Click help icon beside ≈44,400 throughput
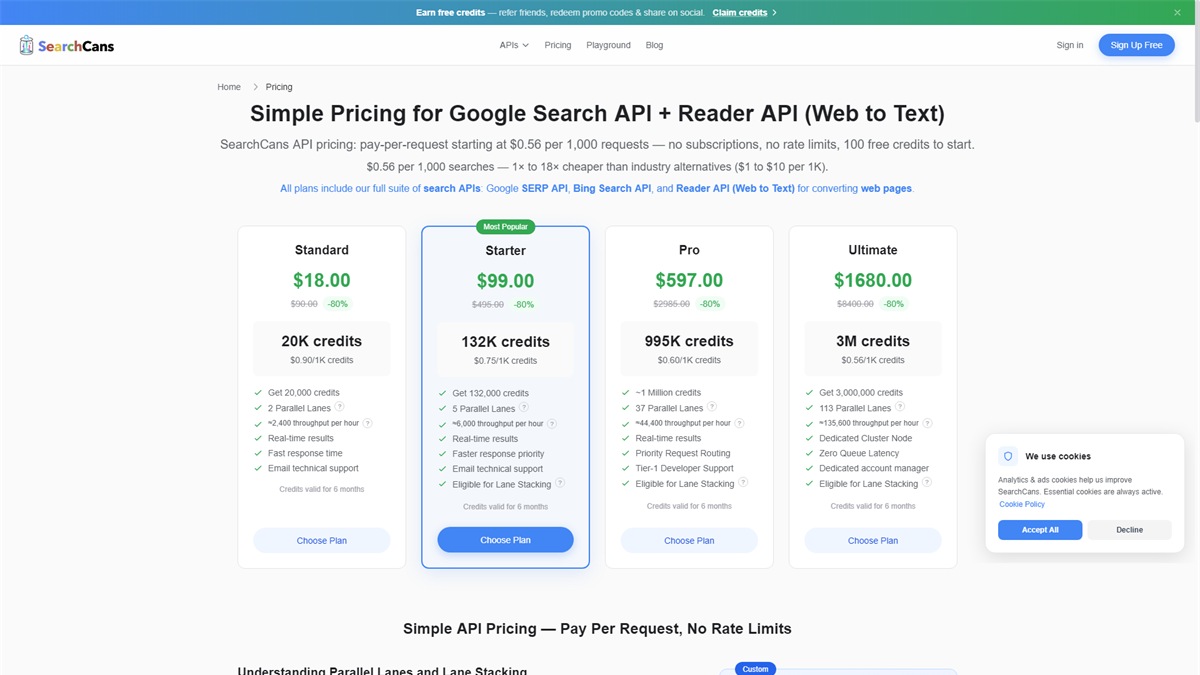The image size is (1200, 675). pos(740,423)
